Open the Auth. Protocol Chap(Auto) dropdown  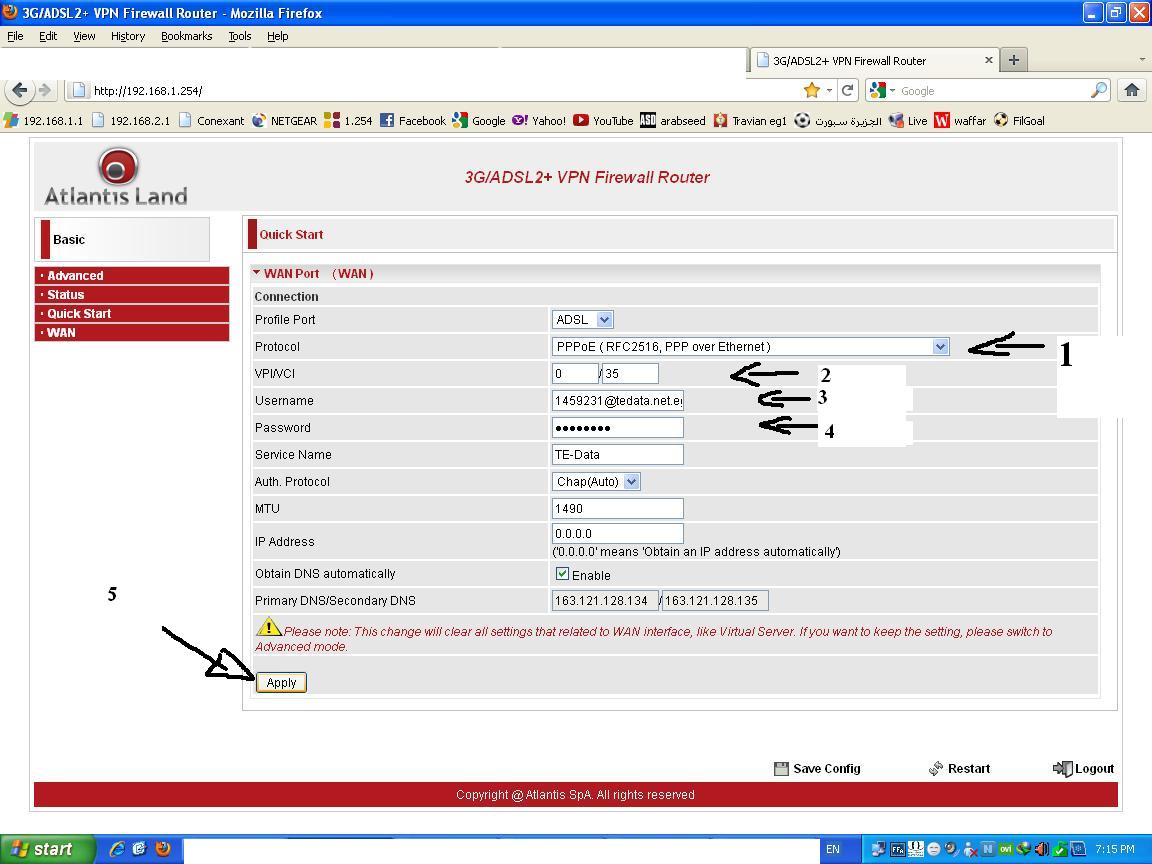pos(596,482)
